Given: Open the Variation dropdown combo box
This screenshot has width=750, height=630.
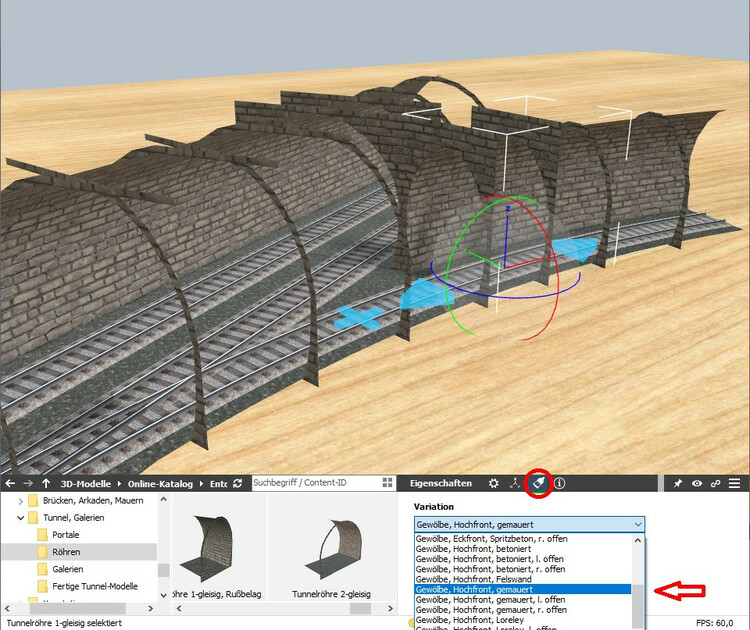Looking at the screenshot, I should click(529, 524).
